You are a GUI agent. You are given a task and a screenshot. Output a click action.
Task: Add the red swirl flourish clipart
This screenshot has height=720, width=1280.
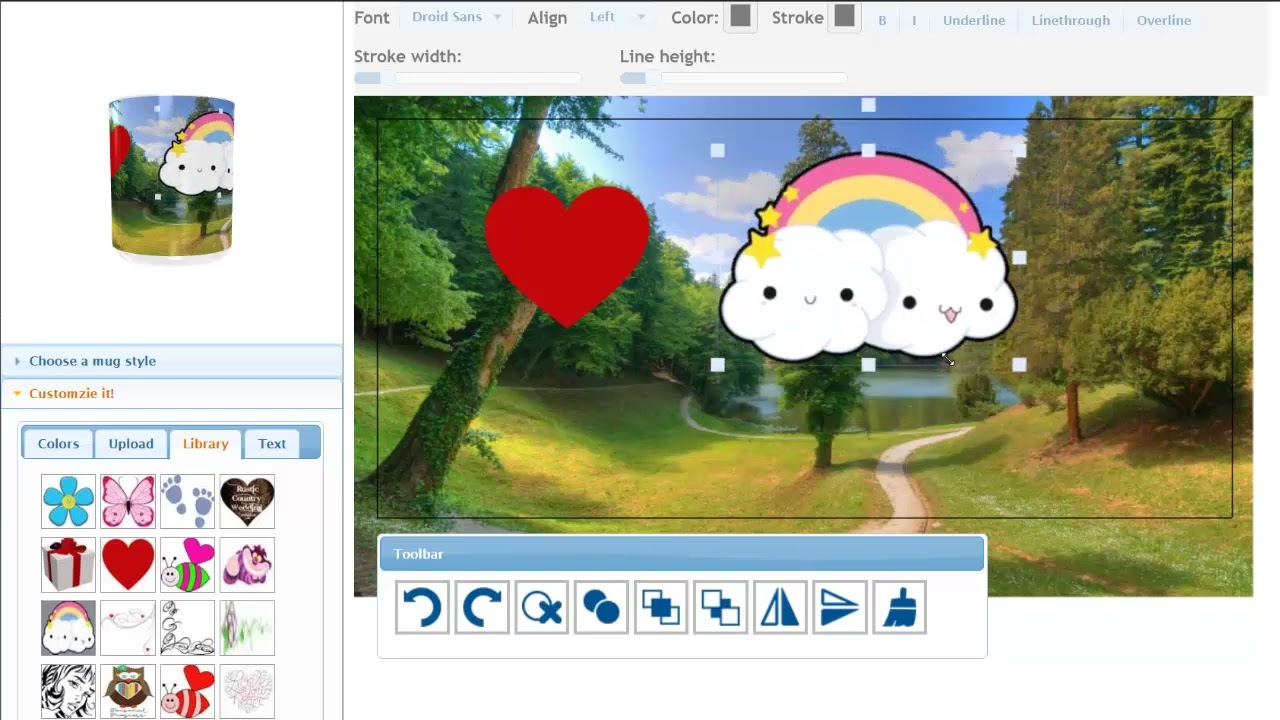tap(128, 628)
